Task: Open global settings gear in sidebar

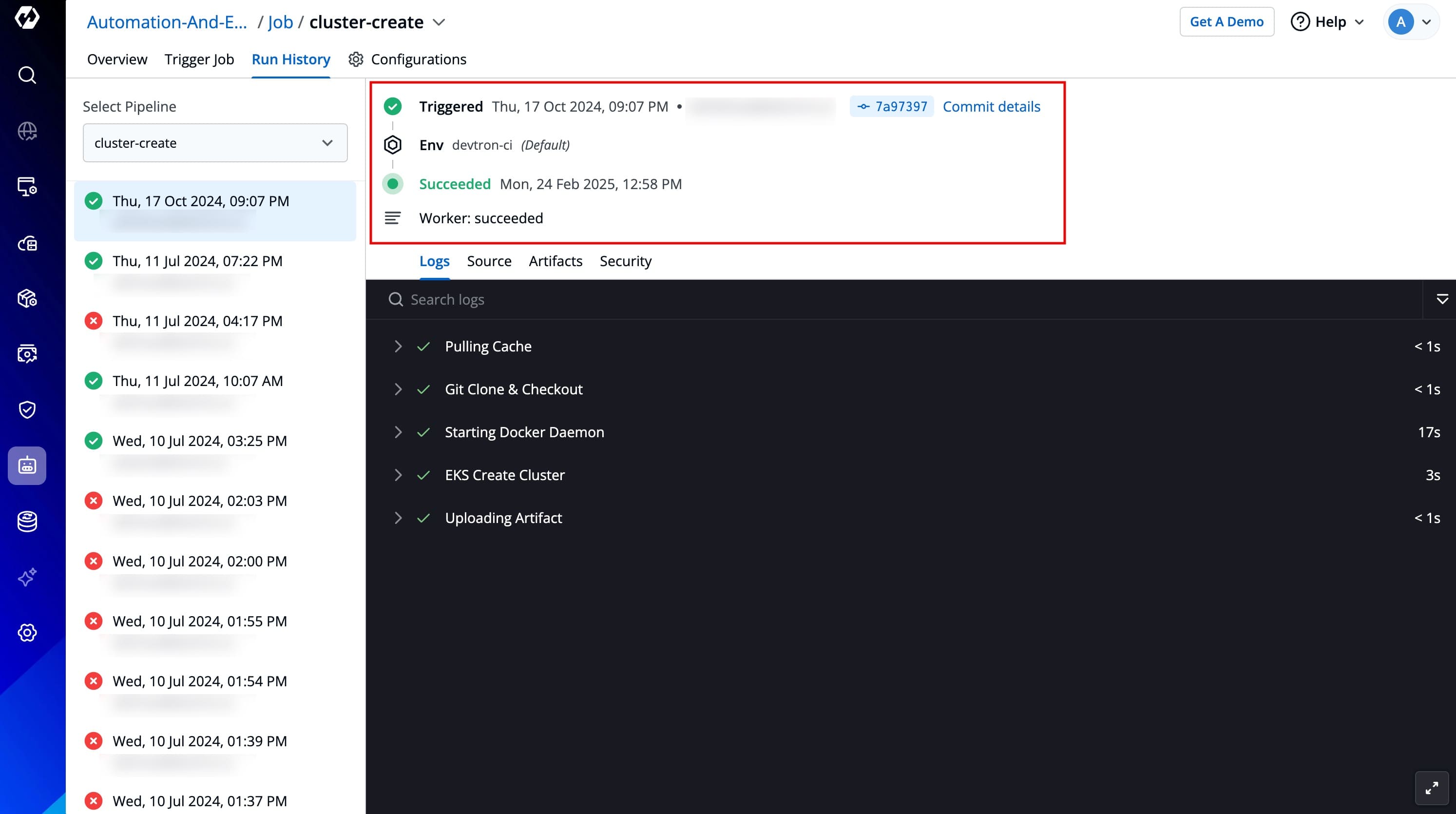Action: pos(27,632)
